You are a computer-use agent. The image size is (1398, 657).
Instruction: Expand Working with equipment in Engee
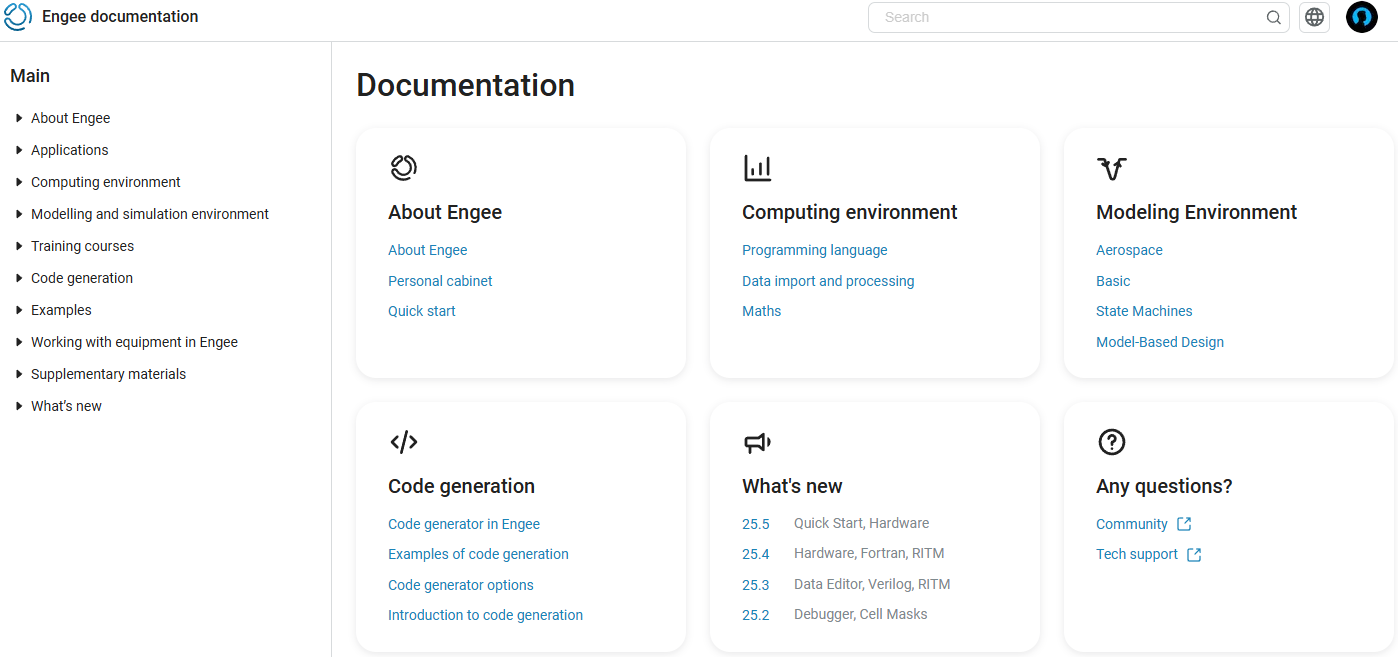click(126, 342)
